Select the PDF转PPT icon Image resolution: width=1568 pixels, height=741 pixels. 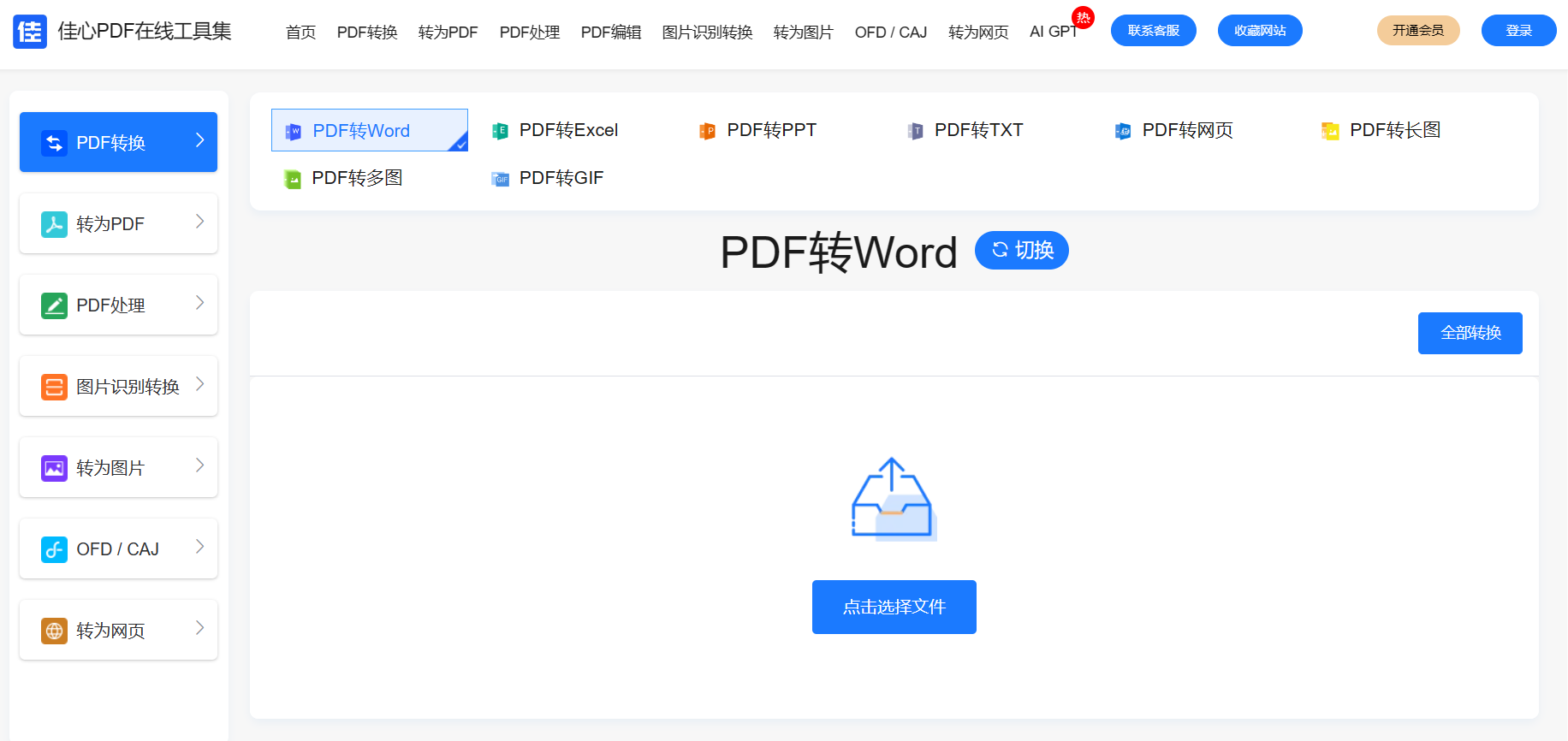(x=707, y=131)
